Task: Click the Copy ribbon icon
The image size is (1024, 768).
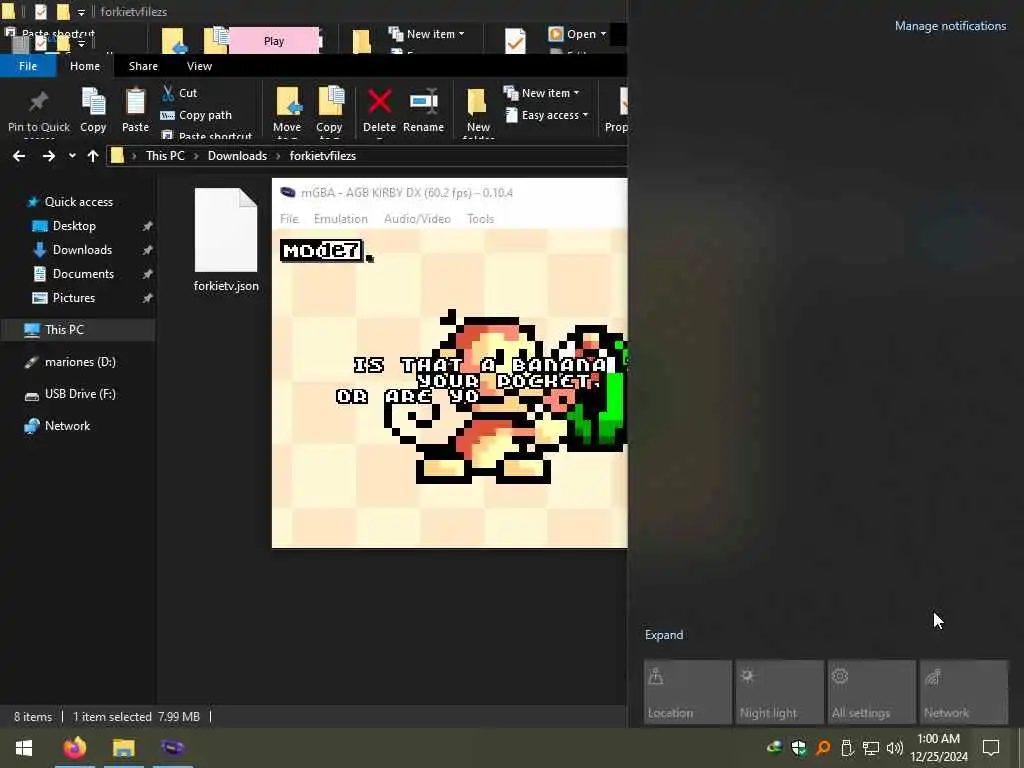Action: (x=93, y=110)
